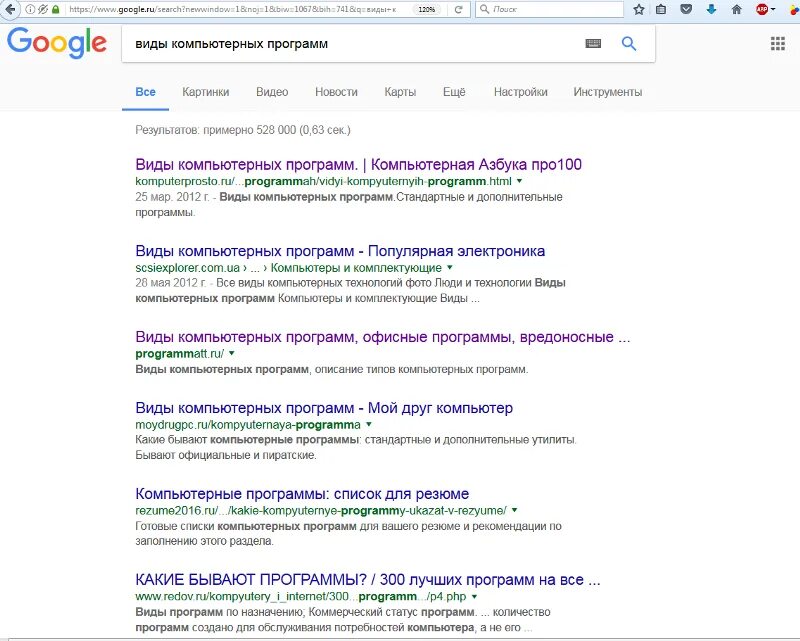Open result Компьютерная Азбука про100

tap(358, 165)
